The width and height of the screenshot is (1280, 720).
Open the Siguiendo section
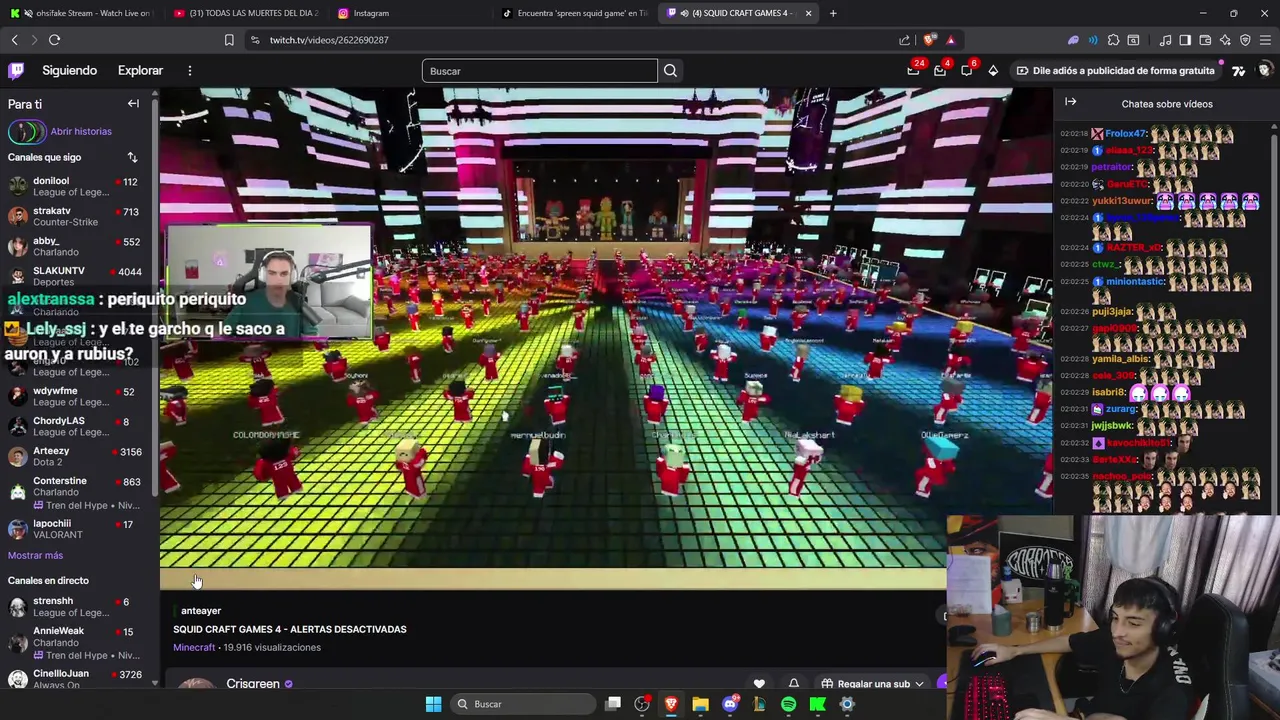[x=69, y=71]
